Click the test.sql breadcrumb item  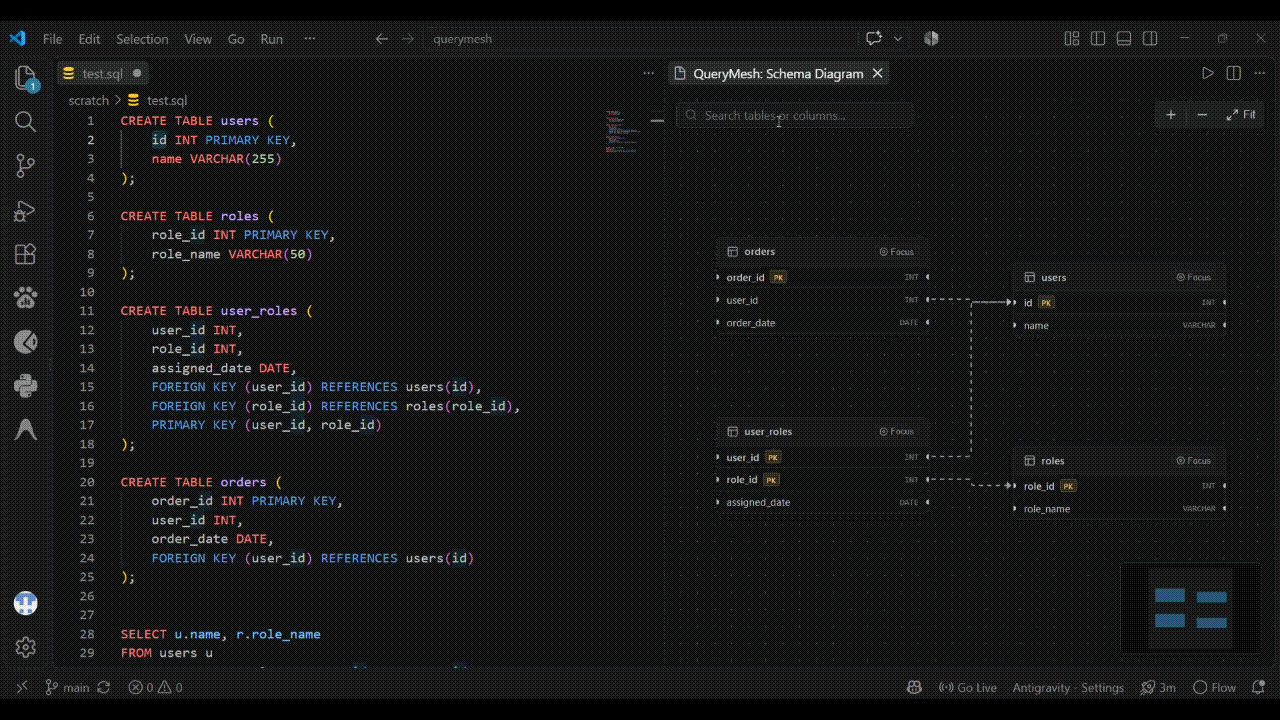[158, 100]
